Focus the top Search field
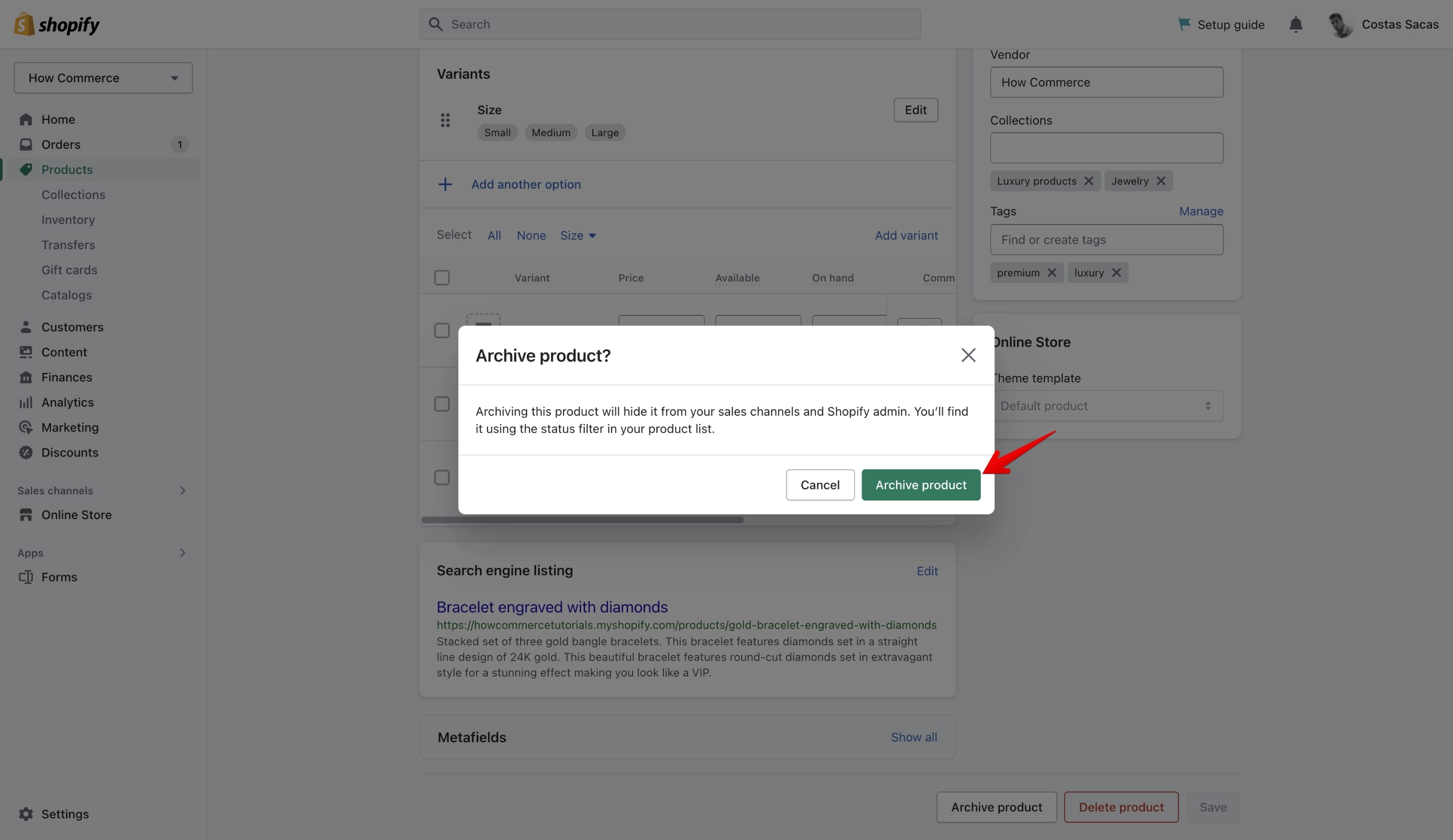 point(670,24)
